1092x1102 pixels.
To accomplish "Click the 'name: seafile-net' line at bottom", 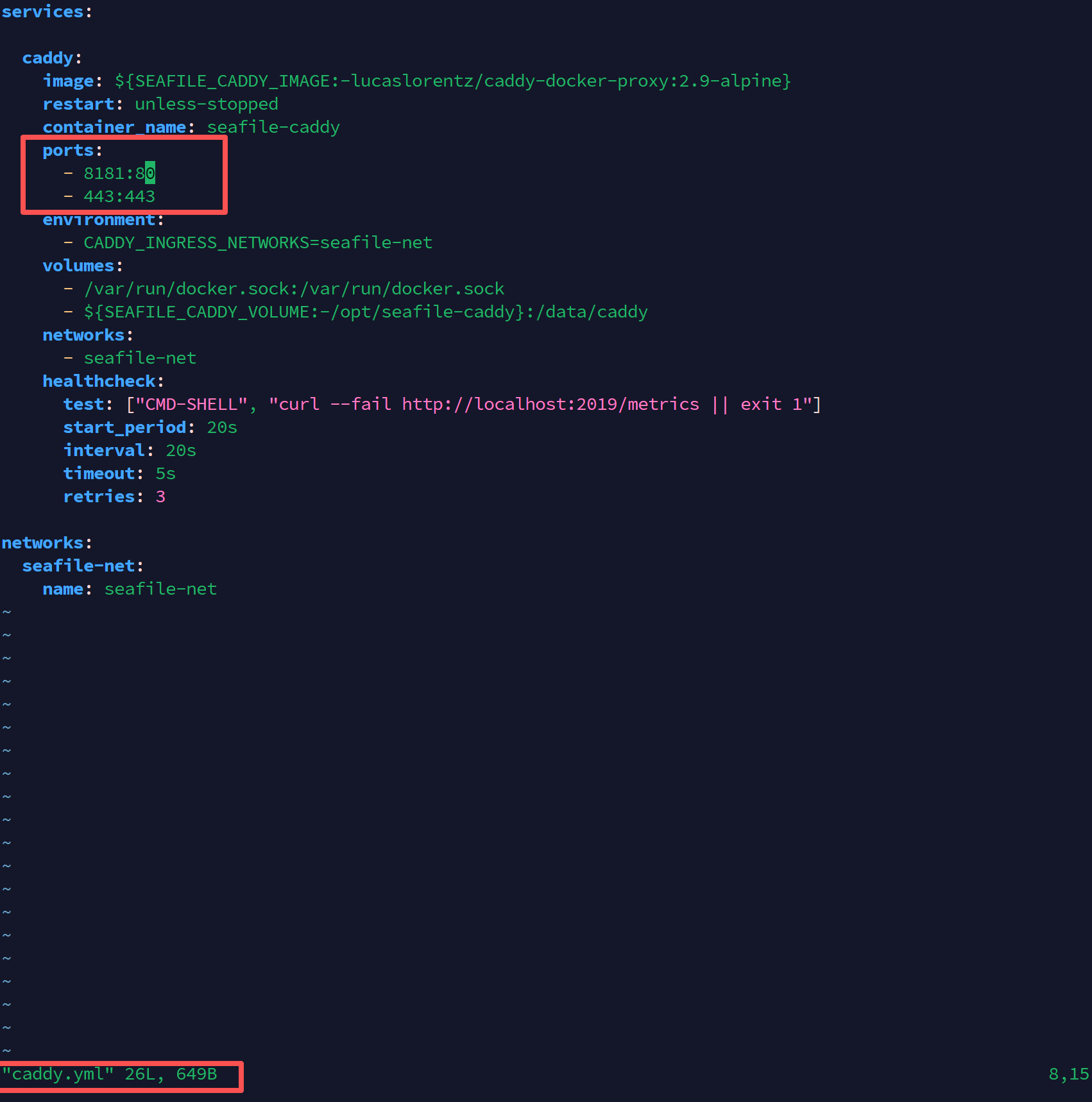I will [130, 589].
